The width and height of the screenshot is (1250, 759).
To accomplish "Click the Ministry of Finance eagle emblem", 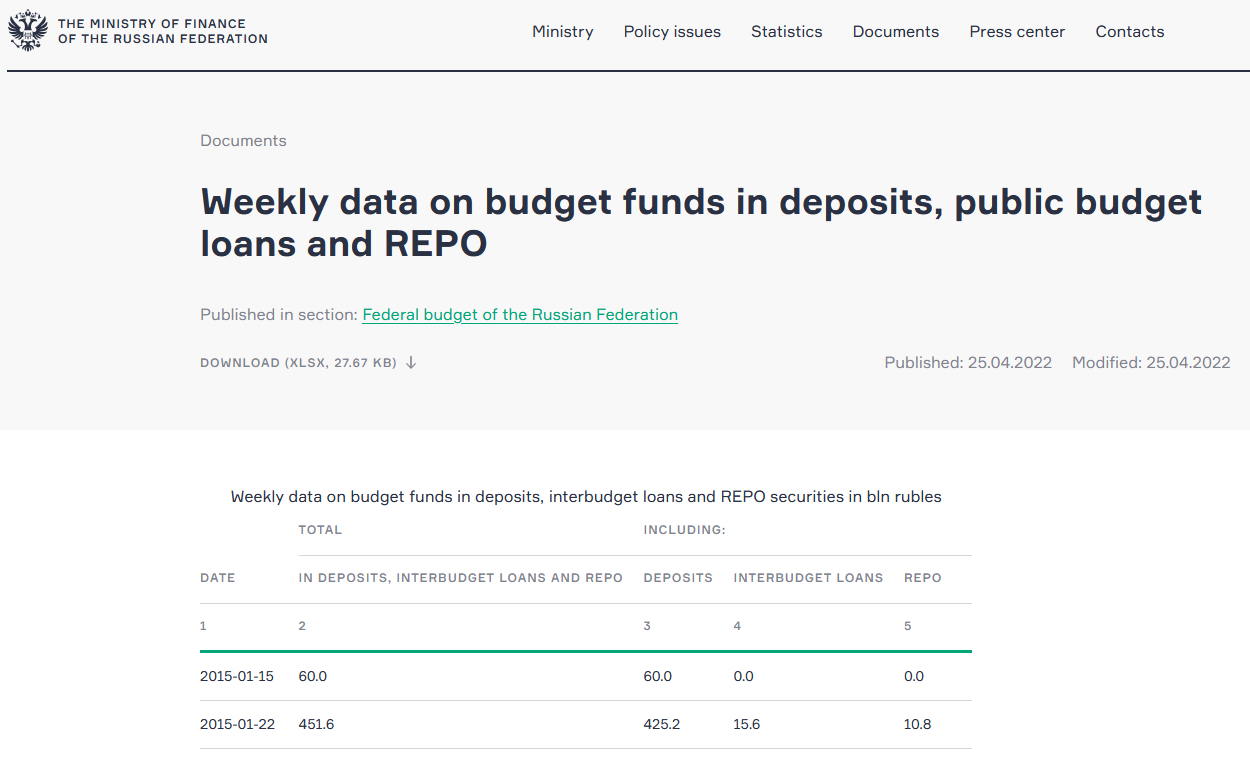I will [x=27, y=31].
